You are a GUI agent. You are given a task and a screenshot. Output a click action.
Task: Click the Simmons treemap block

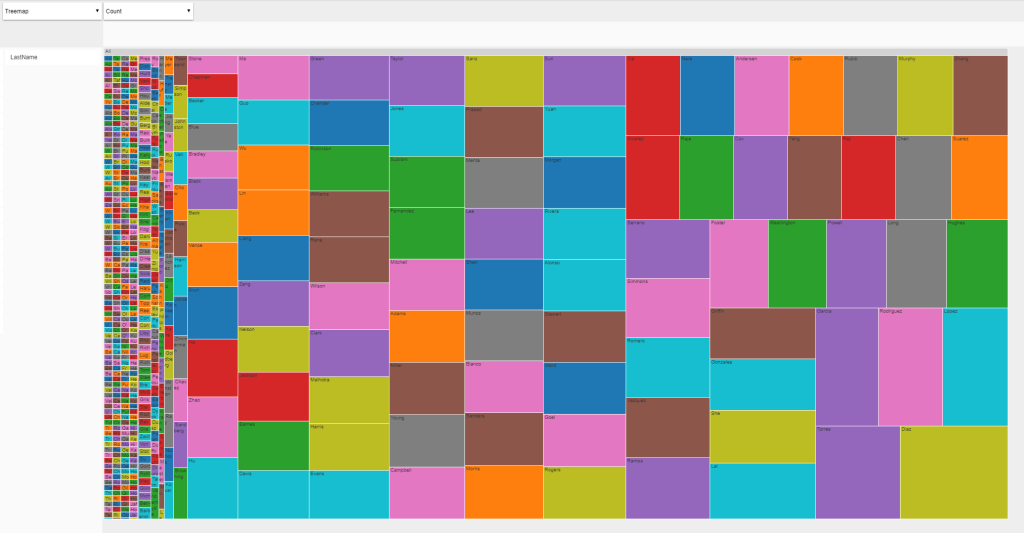click(x=667, y=307)
